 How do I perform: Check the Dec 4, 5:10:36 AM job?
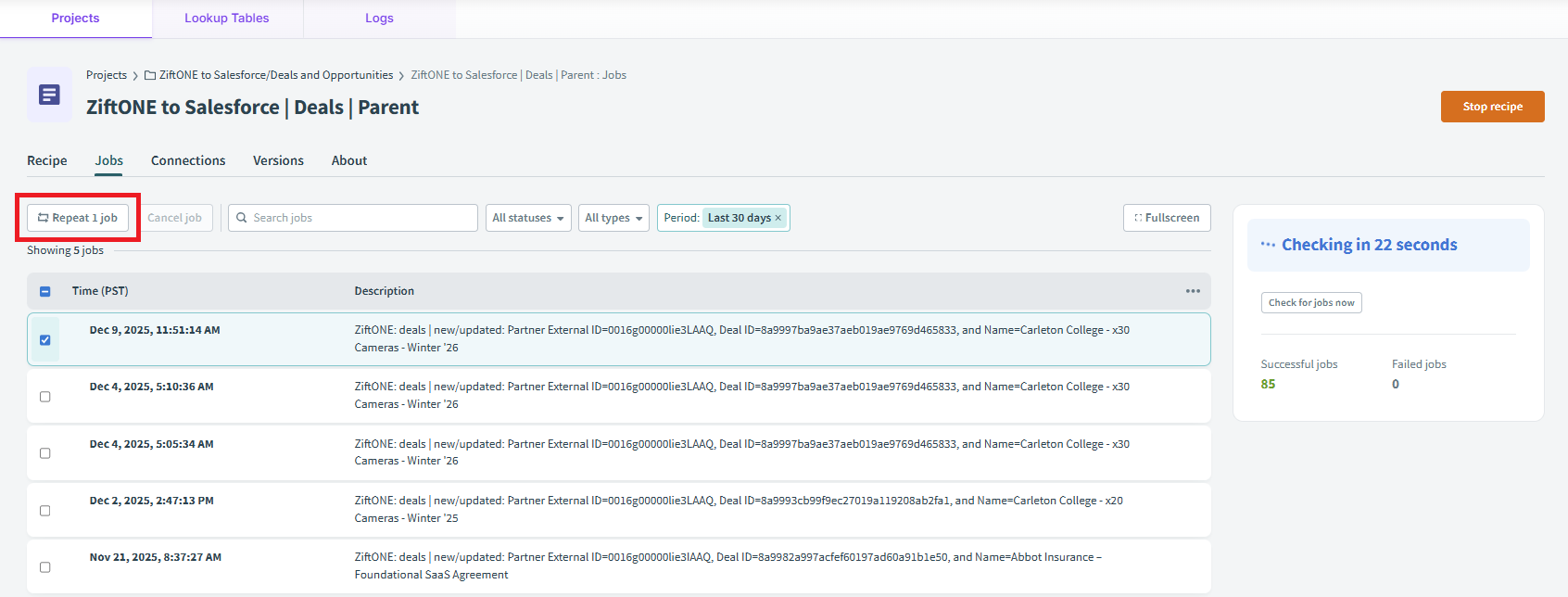pyautogui.click(x=44, y=396)
